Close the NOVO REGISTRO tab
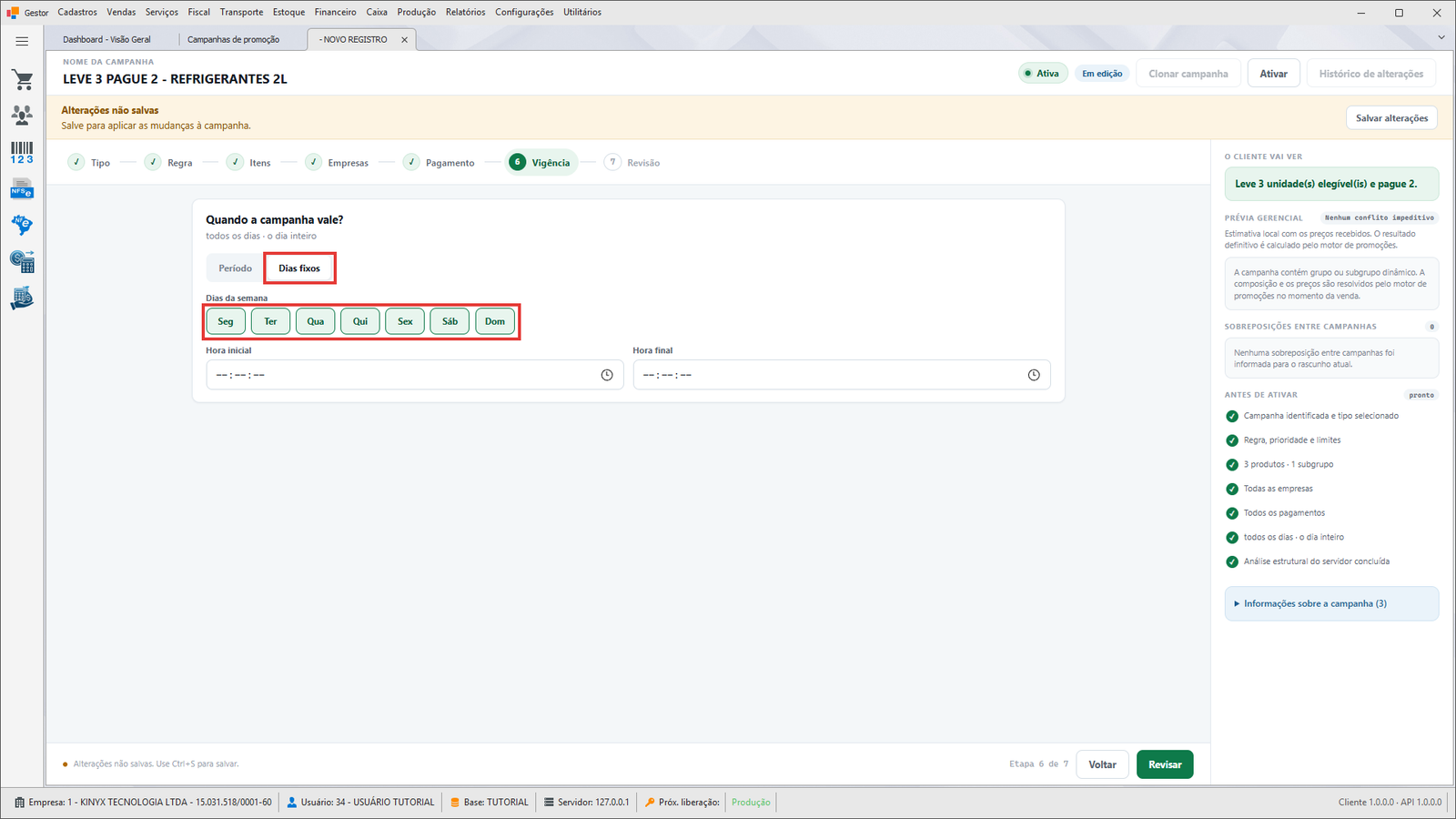This screenshot has width=1456, height=819. (x=404, y=40)
